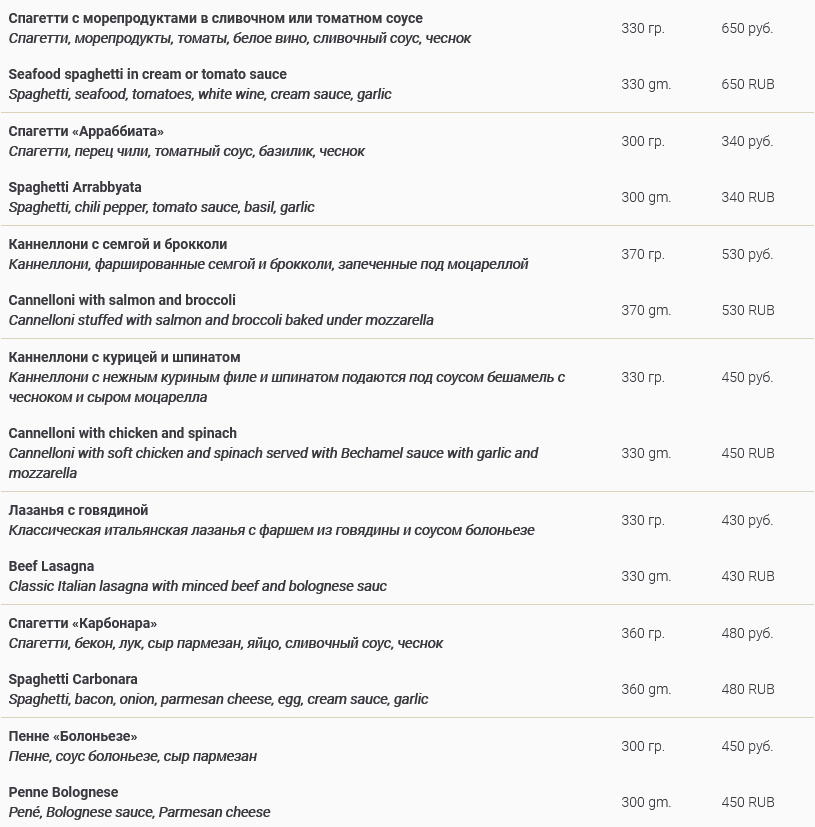Select the "Spaghetti Carbonara" title
The image size is (815, 827).
tap(73, 679)
